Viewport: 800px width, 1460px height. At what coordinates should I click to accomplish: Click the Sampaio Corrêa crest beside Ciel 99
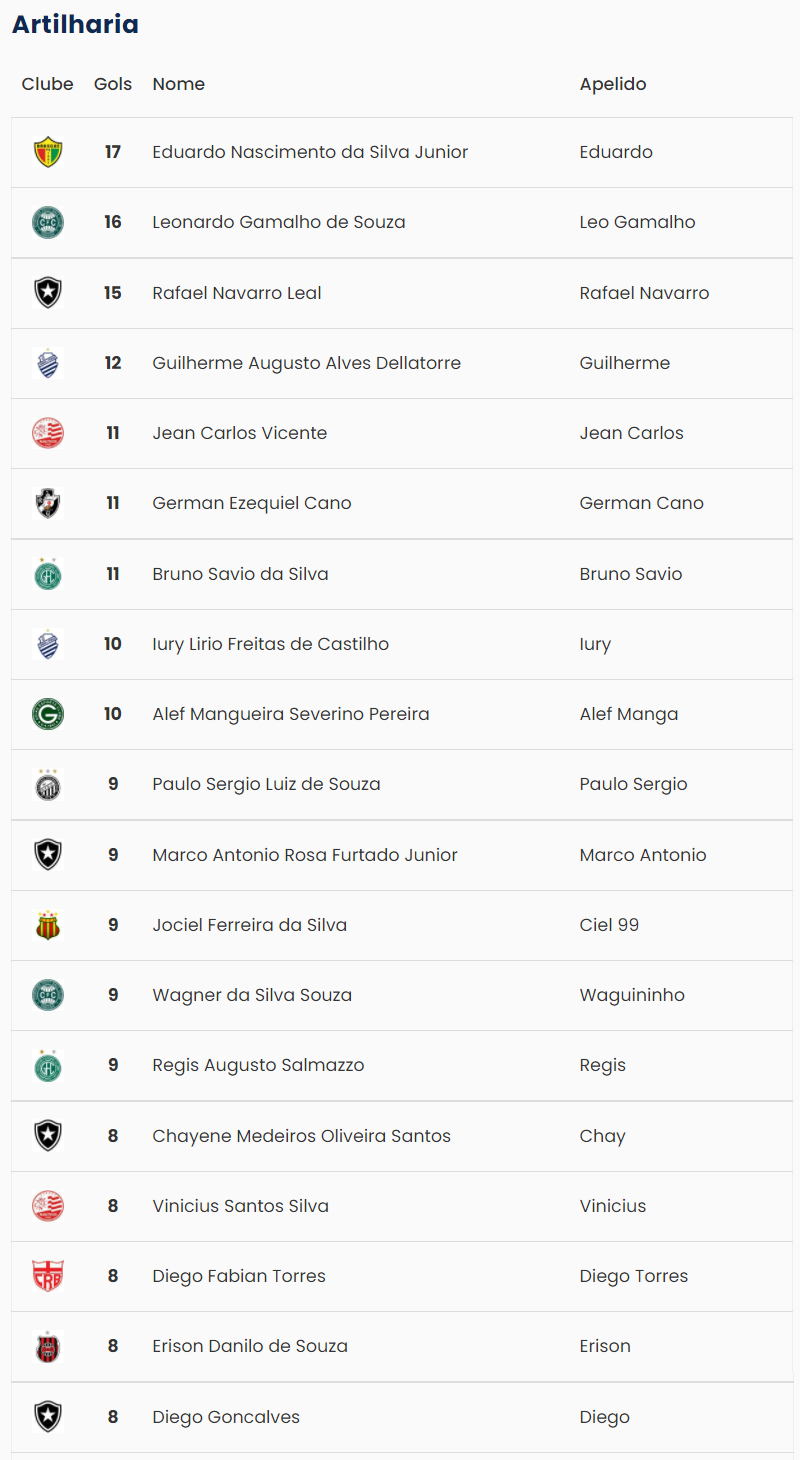click(48, 925)
